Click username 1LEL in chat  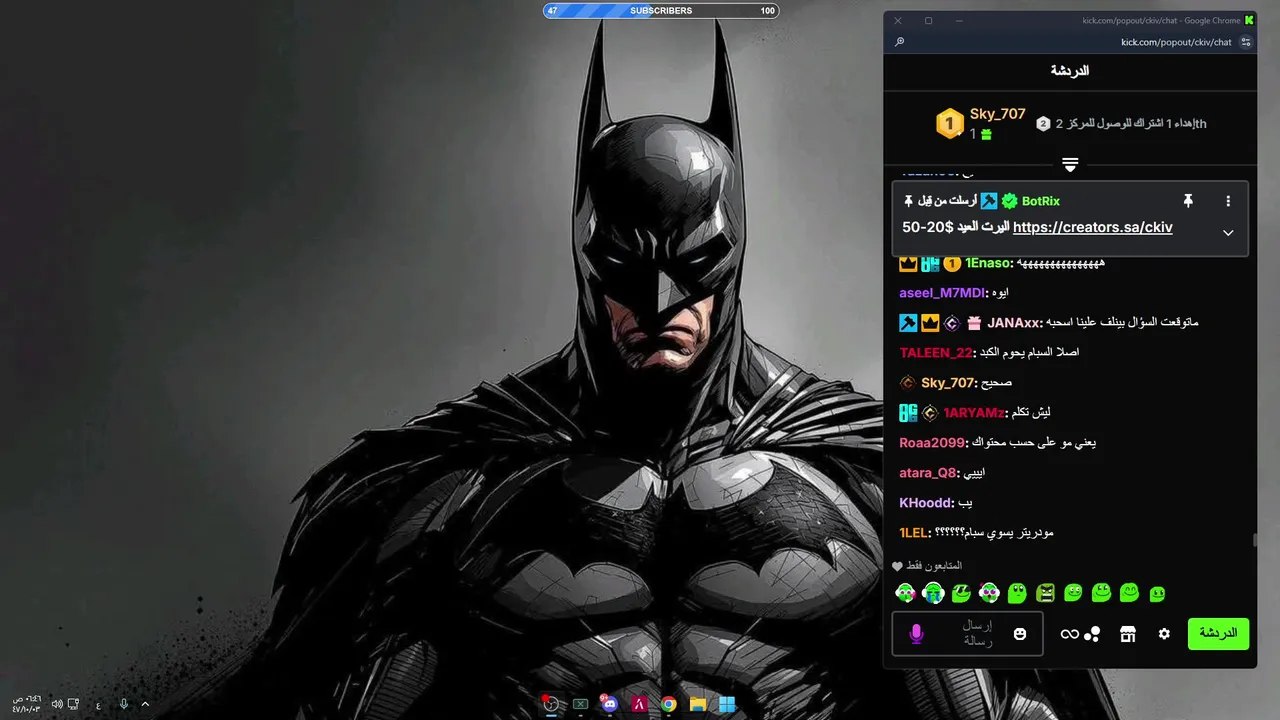tap(915, 533)
